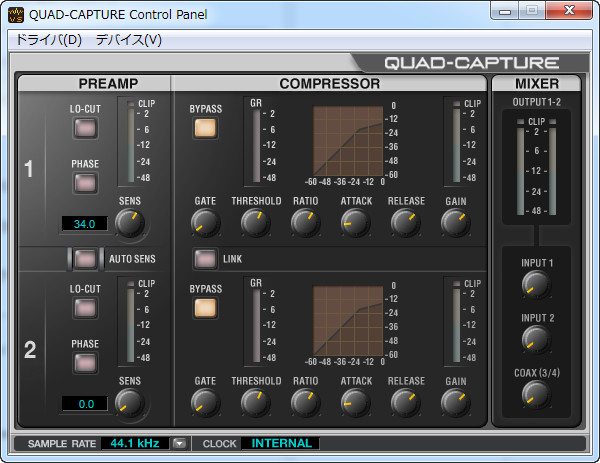Click channel 1 compressor GAIN knob
The height and width of the screenshot is (463, 600).
pyautogui.click(x=455, y=223)
